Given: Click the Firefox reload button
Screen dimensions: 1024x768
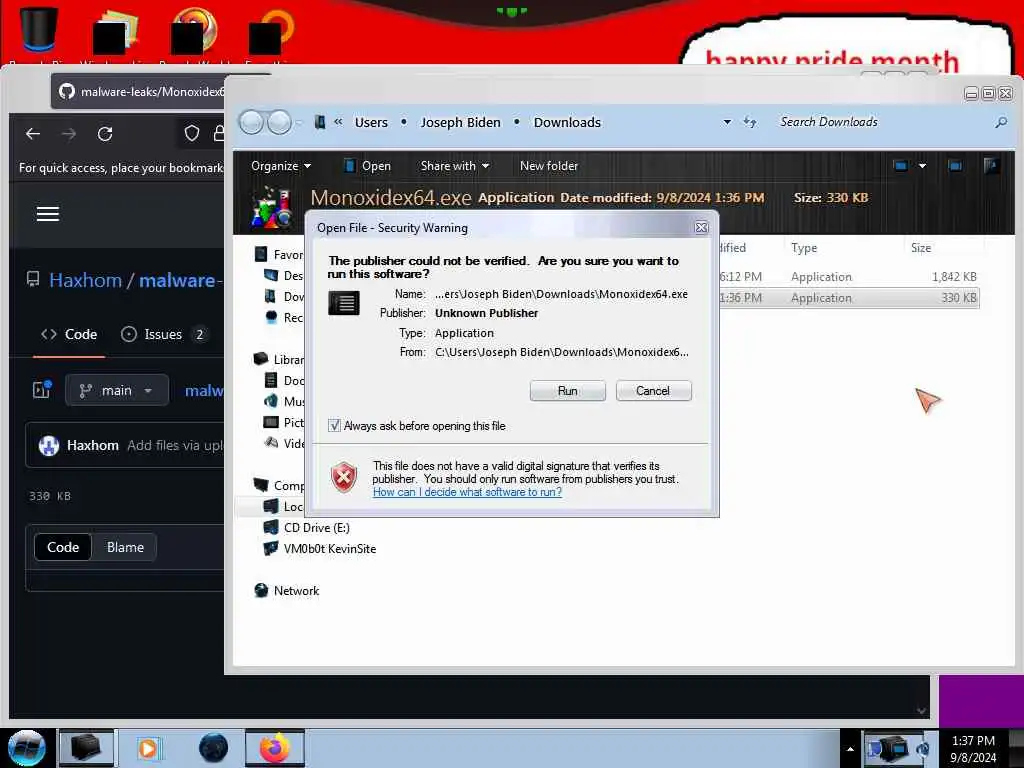Looking at the screenshot, I should pyautogui.click(x=105, y=134).
